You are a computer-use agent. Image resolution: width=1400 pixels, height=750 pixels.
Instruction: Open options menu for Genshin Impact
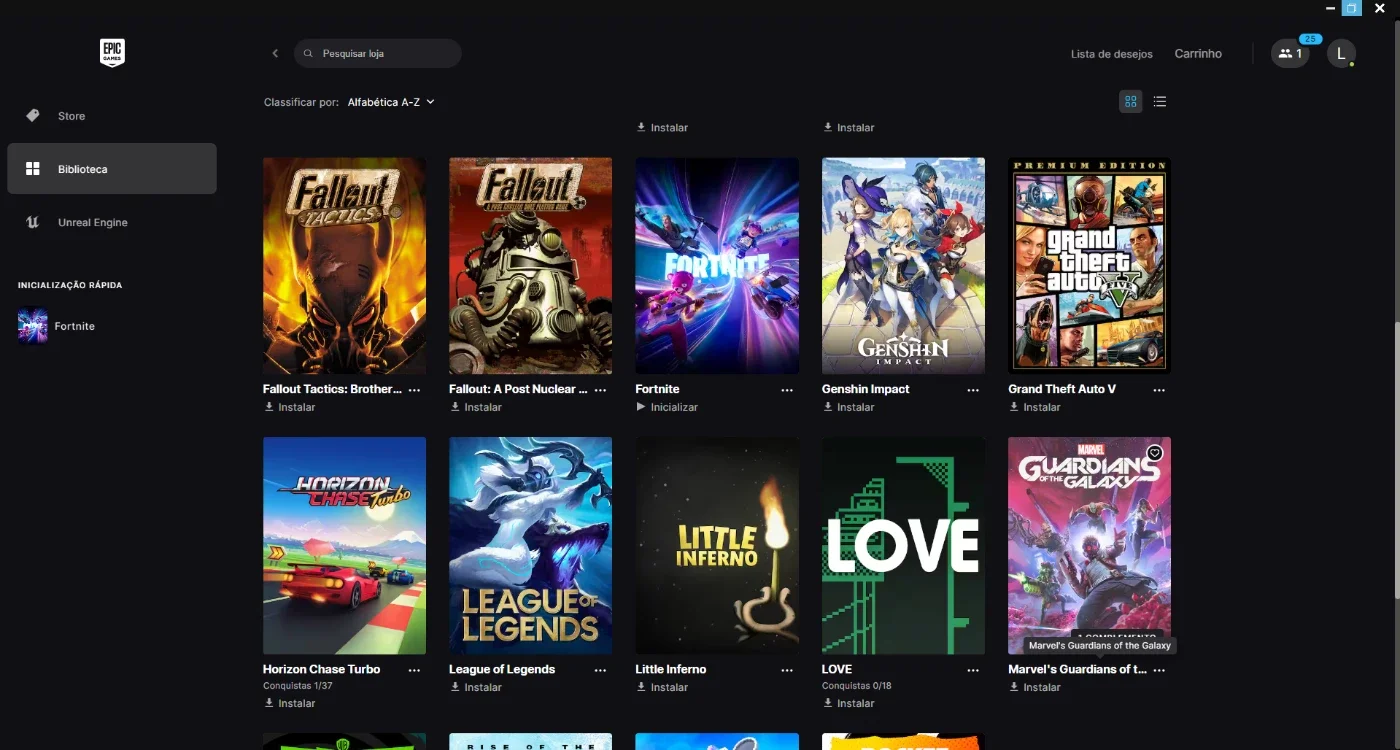(973, 390)
